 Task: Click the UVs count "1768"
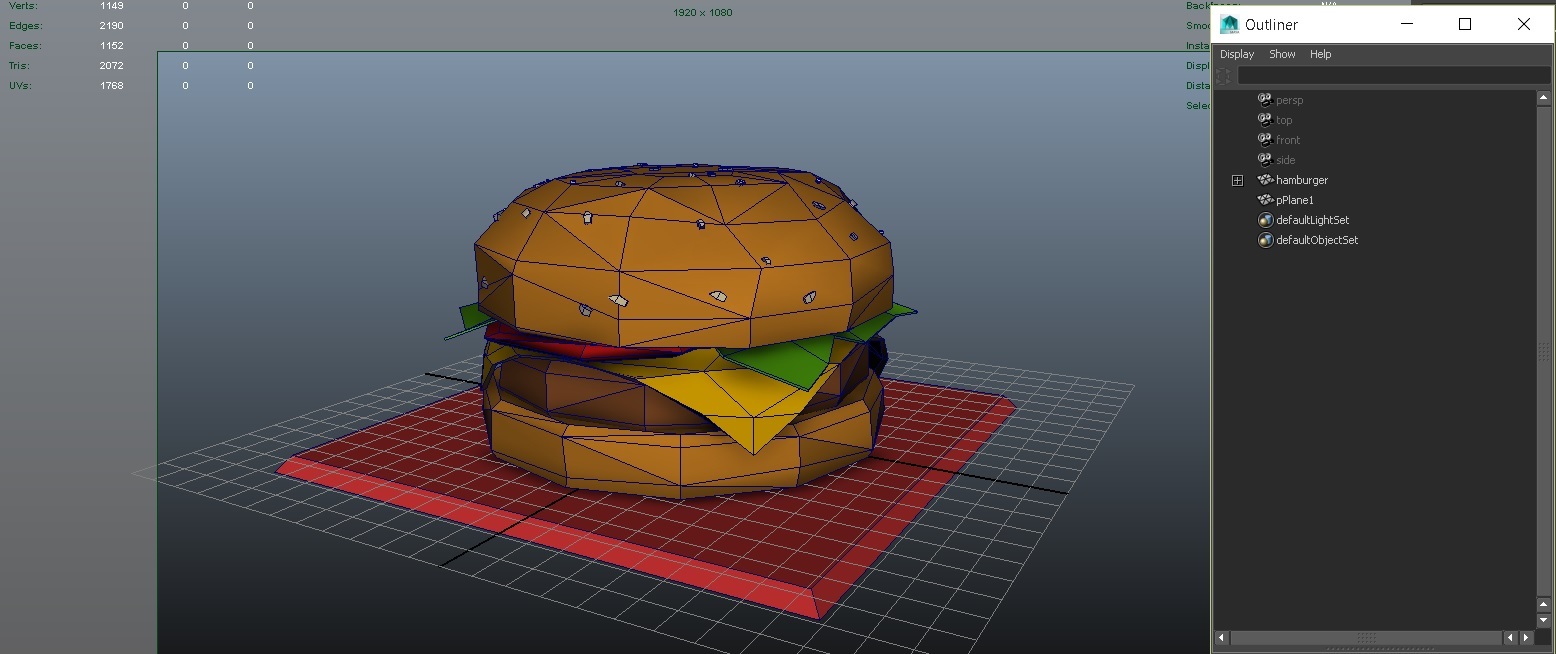point(112,85)
